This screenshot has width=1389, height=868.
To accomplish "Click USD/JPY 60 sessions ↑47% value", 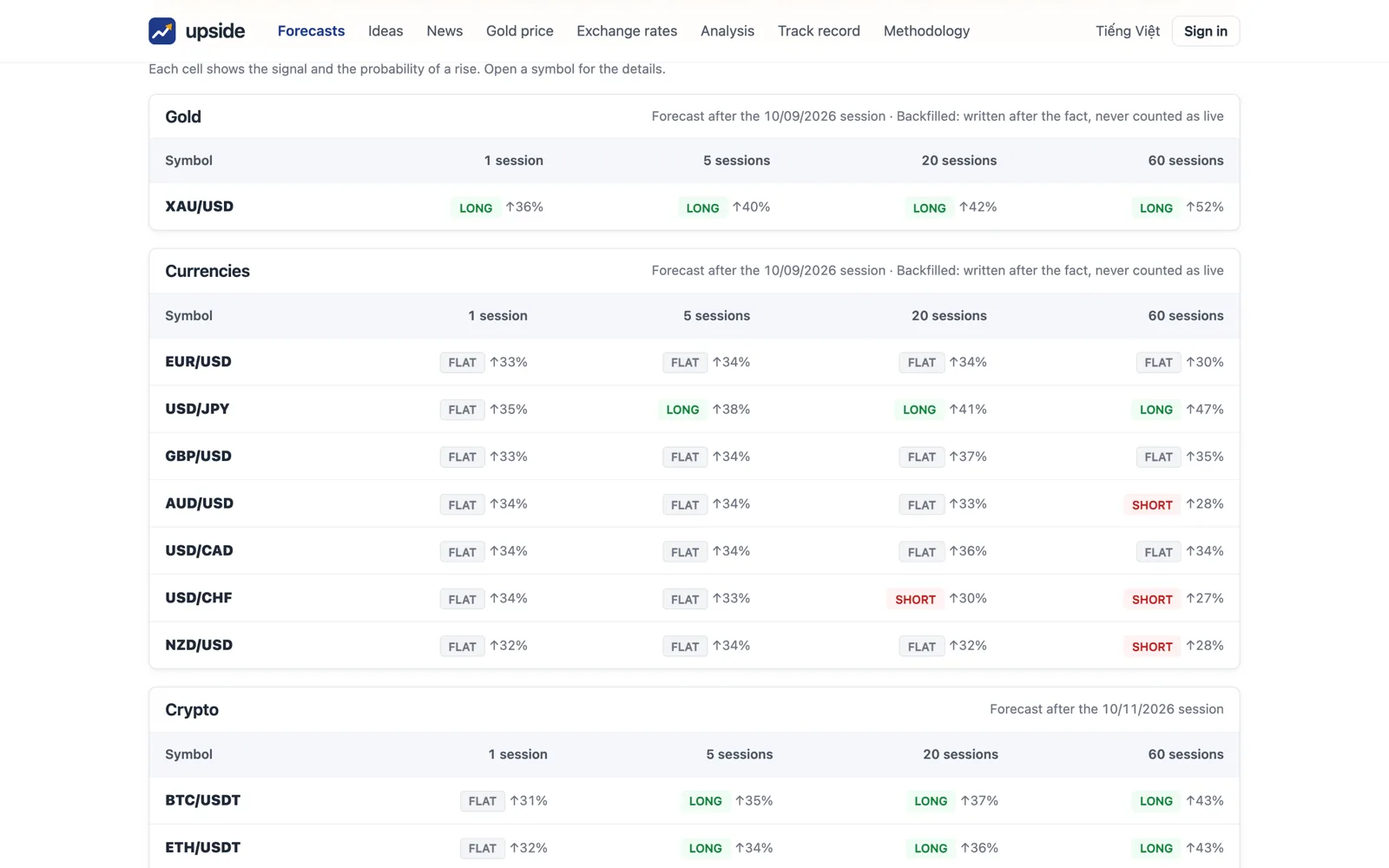I will click(1205, 409).
